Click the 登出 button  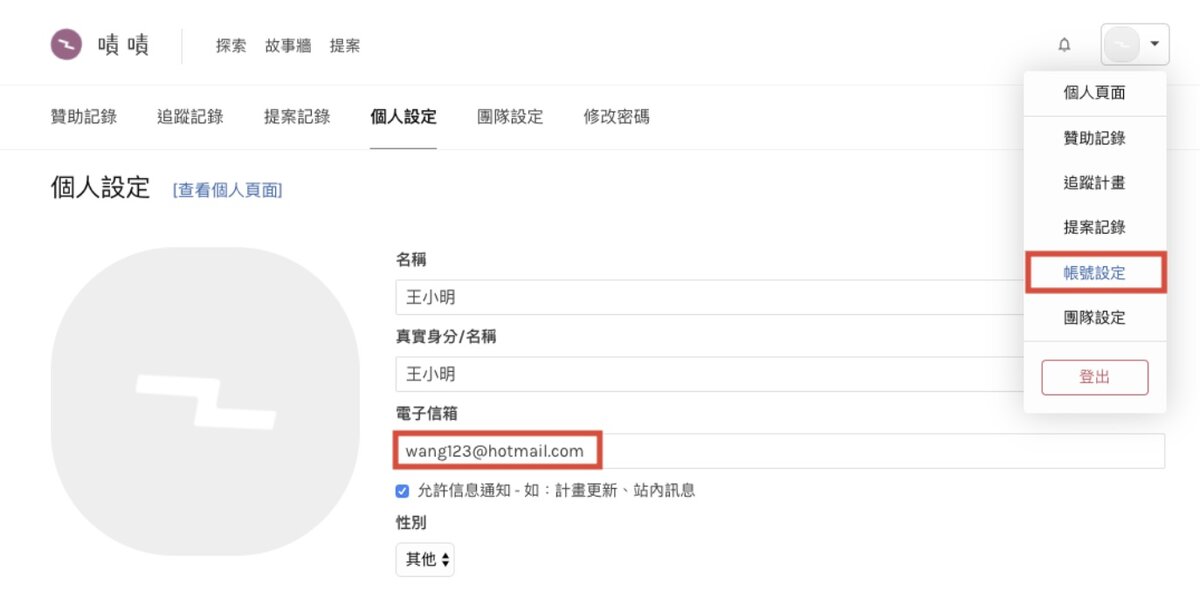[x=1095, y=377]
